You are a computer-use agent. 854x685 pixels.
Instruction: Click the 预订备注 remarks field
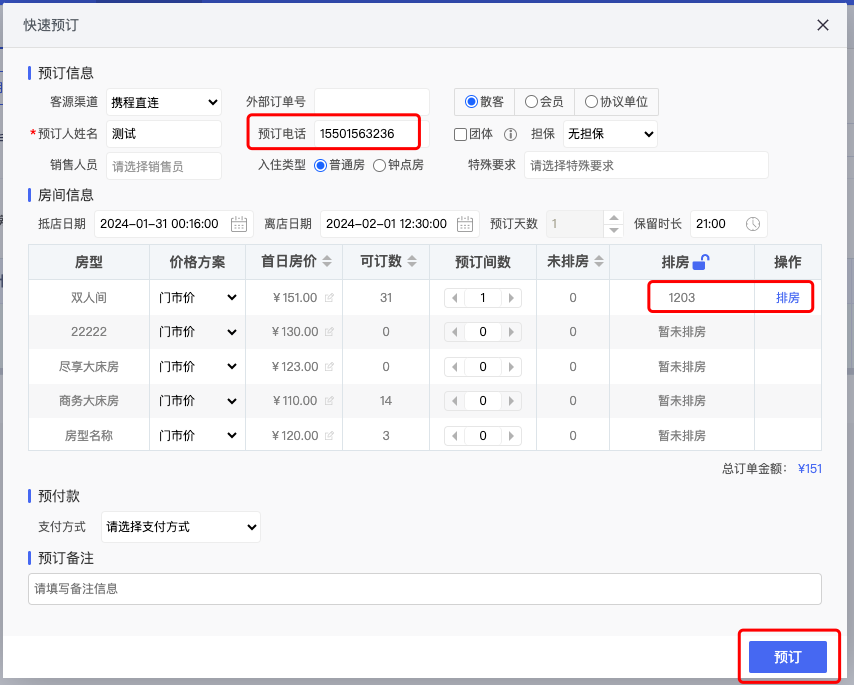point(425,589)
